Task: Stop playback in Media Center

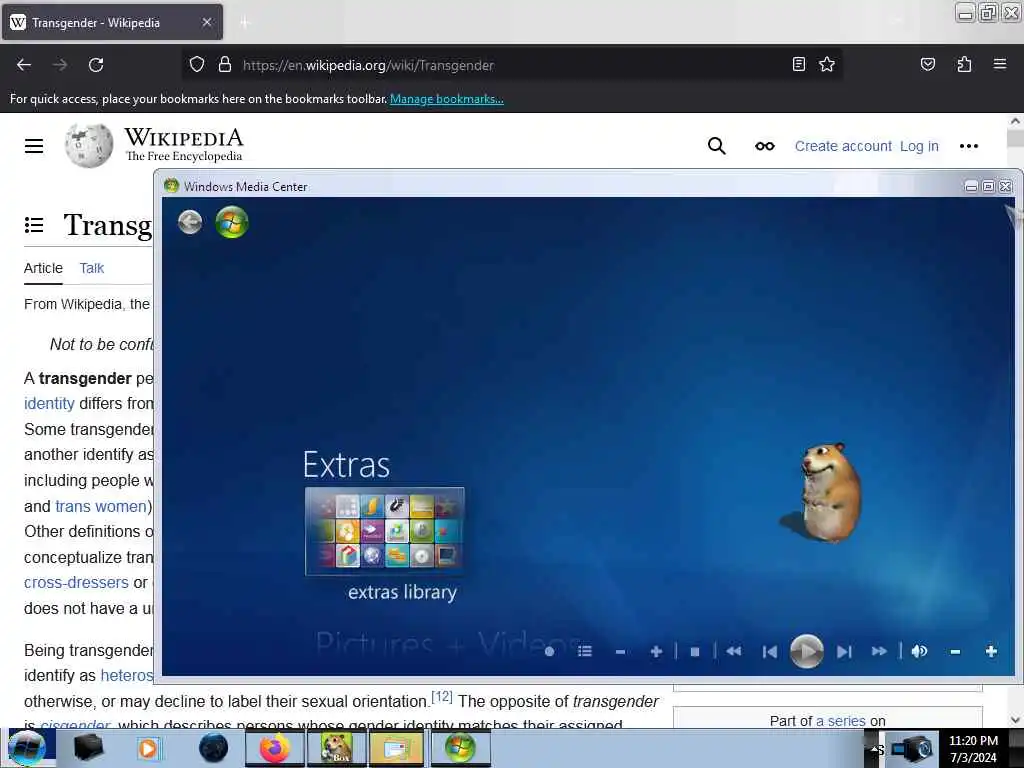Action: coord(695,652)
